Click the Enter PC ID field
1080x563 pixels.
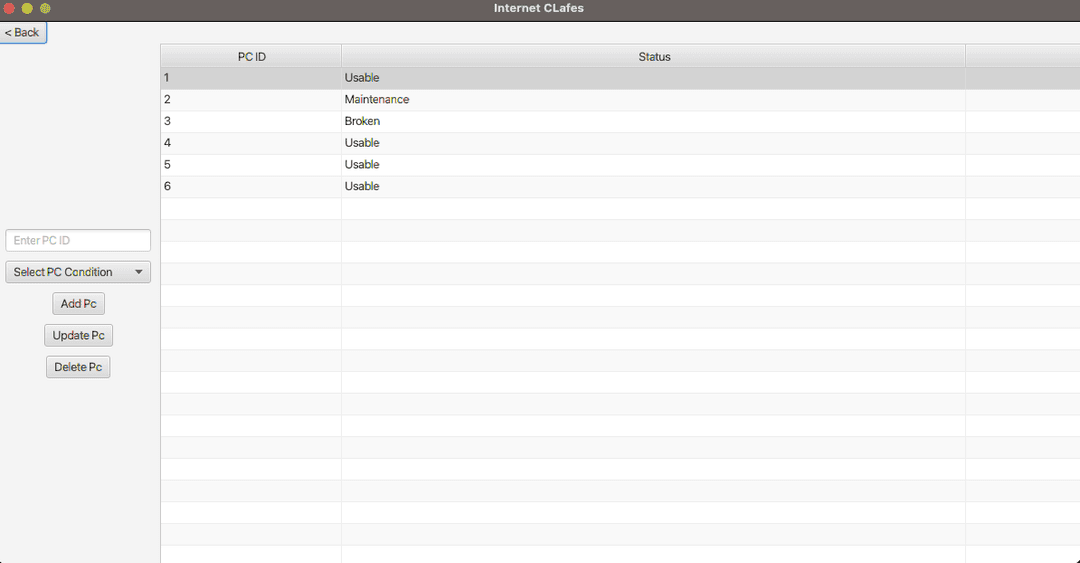coord(78,241)
